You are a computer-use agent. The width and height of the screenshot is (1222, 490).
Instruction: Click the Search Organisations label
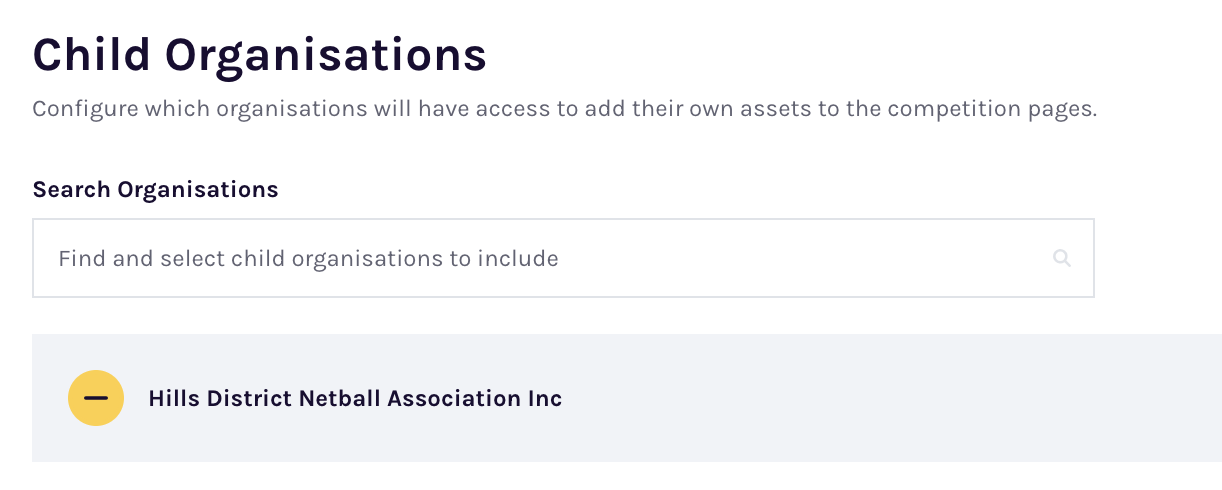[155, 189]
